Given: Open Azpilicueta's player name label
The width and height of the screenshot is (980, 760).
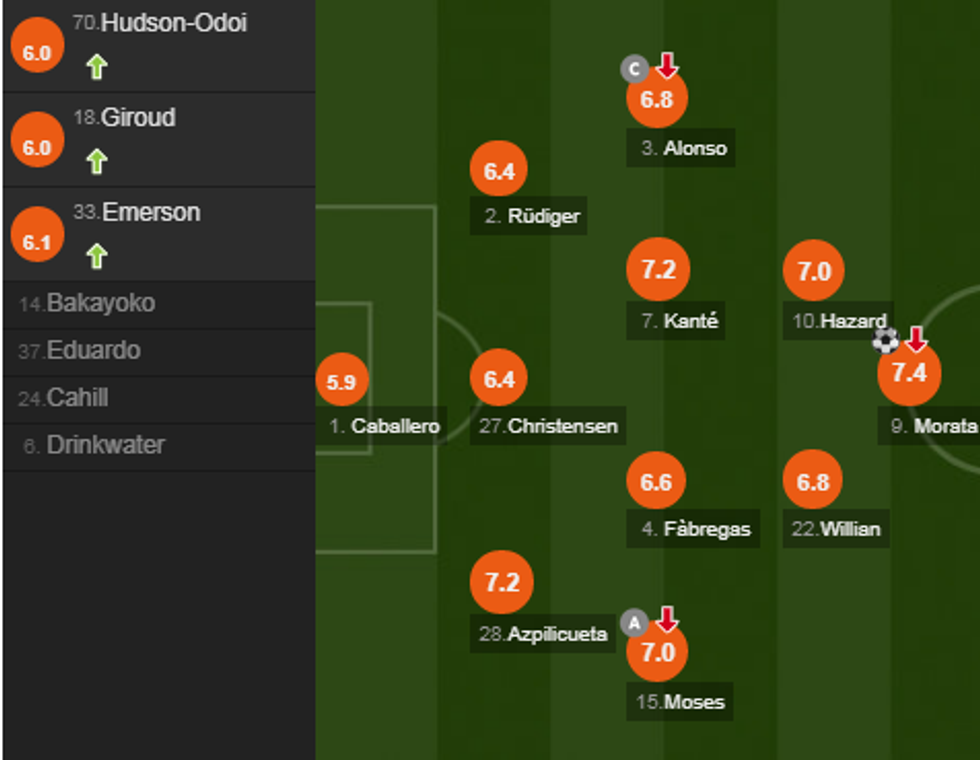Looking at the screenshot, I should point(544,634).
